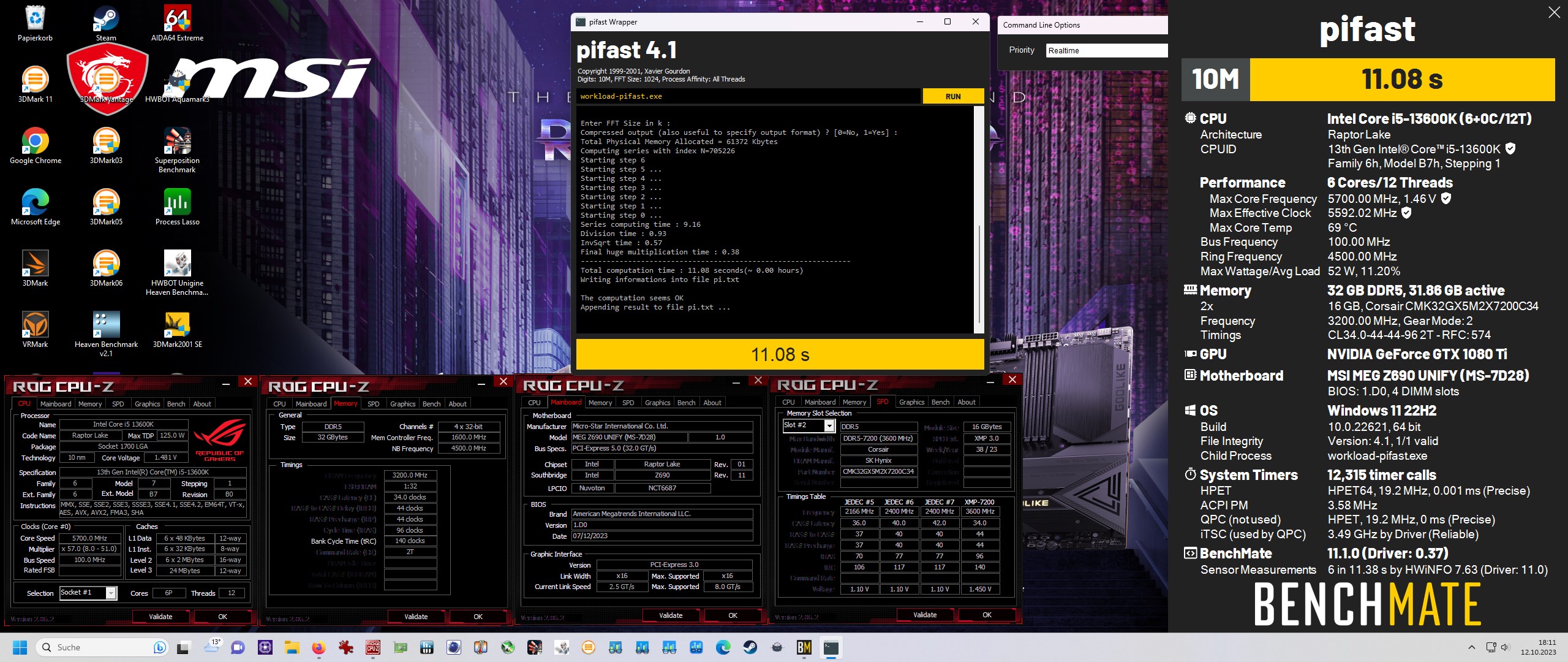This screenshot has height=662, width=1568.
Task: Switch to Mainboard tab in CPU-Z Processor window
Action: pos(55,404)
